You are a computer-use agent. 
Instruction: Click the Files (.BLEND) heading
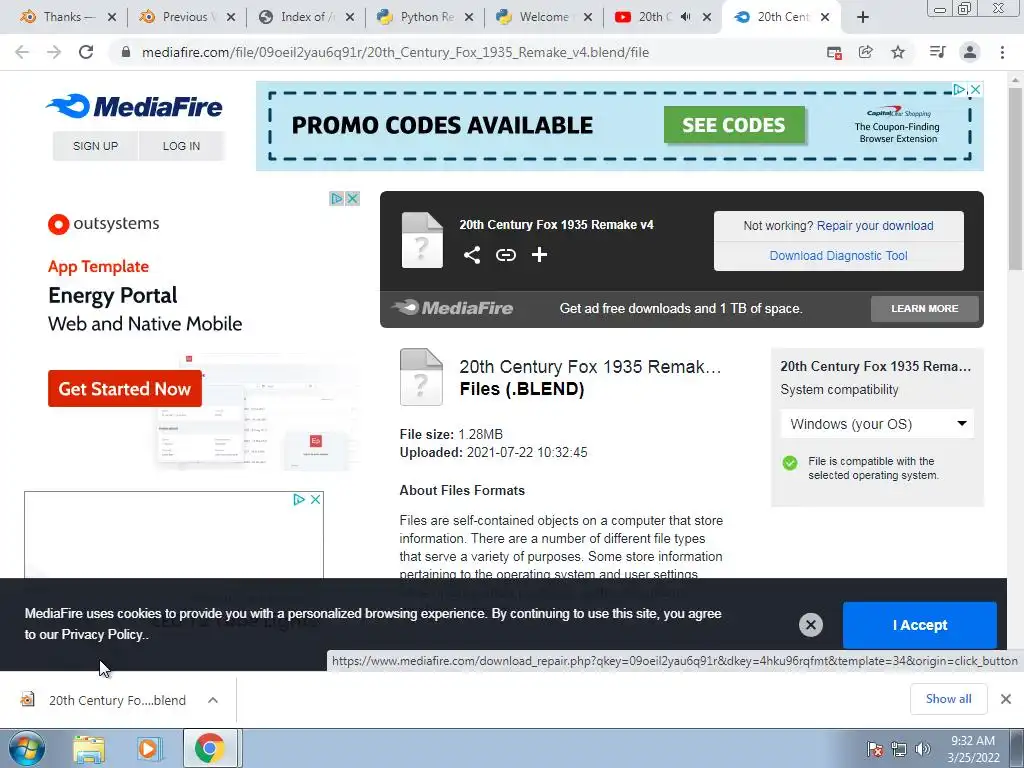click(522, 389)
